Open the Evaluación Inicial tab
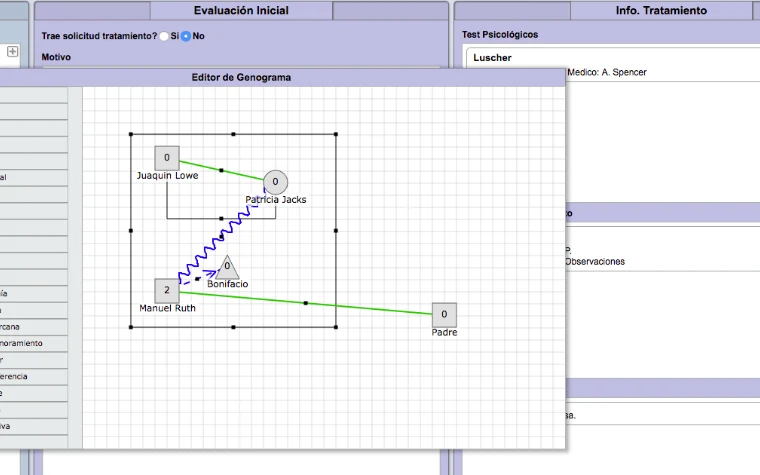The width and height of the screenshot is (760, 475). point(241,11)
